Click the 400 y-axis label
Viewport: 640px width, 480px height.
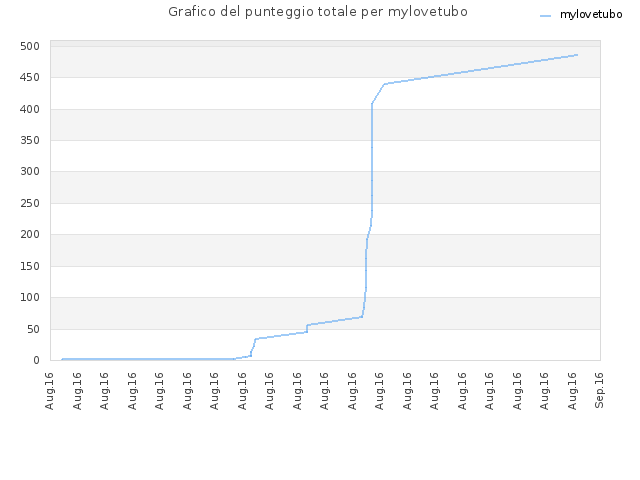[30, 109]
